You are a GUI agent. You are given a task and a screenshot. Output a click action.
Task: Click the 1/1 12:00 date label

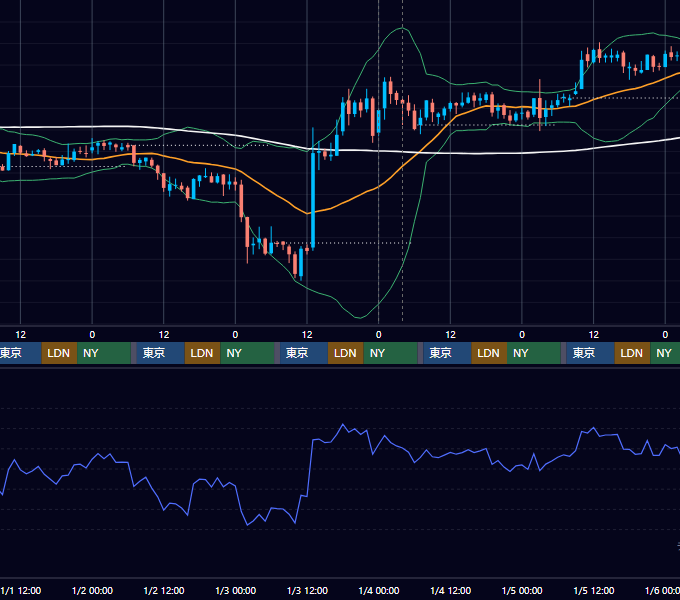[x=21, y=590]
